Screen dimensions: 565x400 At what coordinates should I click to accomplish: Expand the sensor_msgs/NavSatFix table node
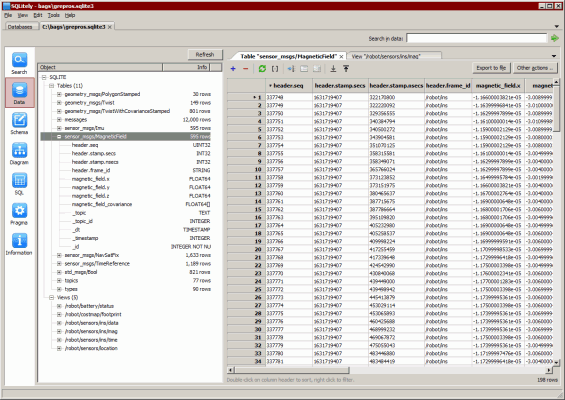coord(59,255)
